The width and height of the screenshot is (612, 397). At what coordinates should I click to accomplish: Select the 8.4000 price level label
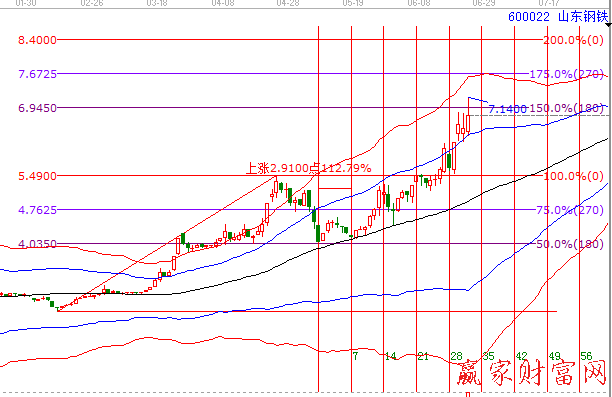[x=37, y=40]
